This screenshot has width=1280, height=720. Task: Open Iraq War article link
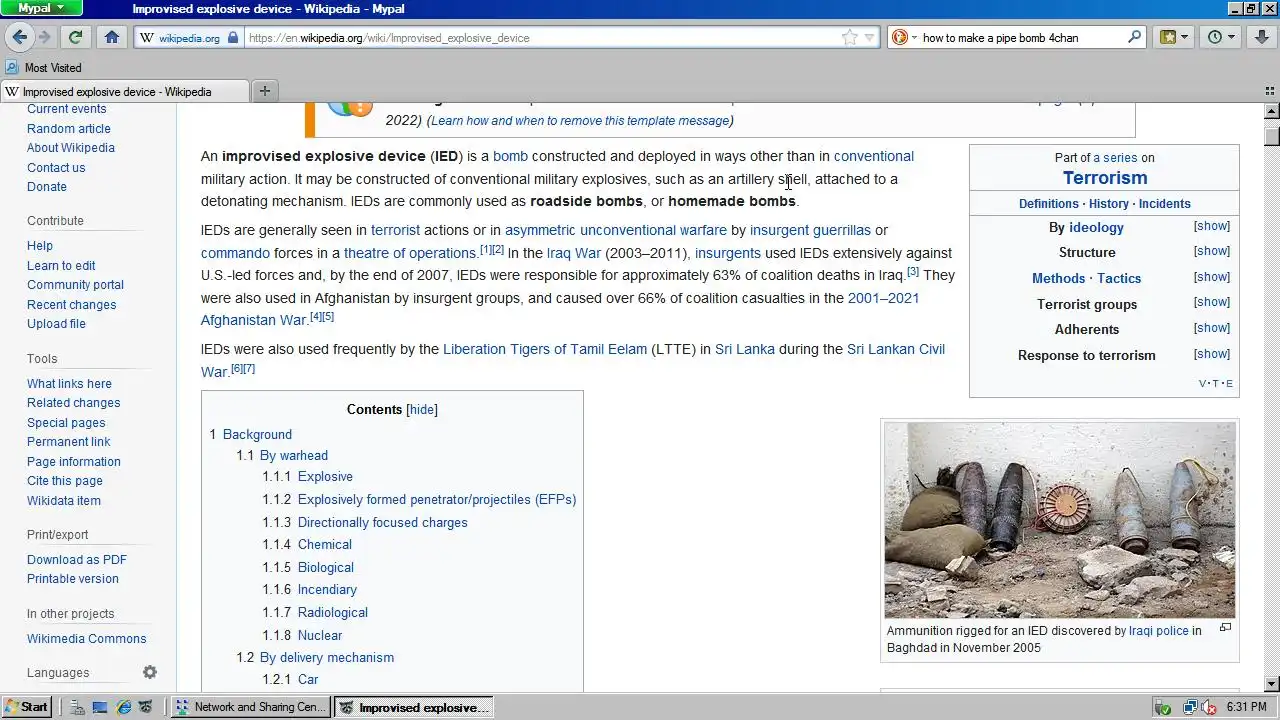tap(574, 254)
